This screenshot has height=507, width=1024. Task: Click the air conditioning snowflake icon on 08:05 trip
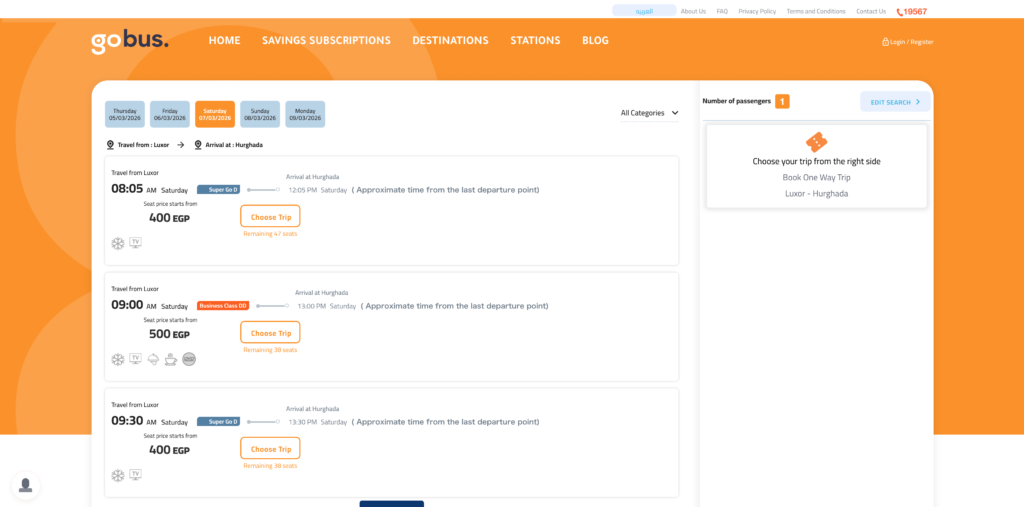pyautogui.click(x=118, y=243)
